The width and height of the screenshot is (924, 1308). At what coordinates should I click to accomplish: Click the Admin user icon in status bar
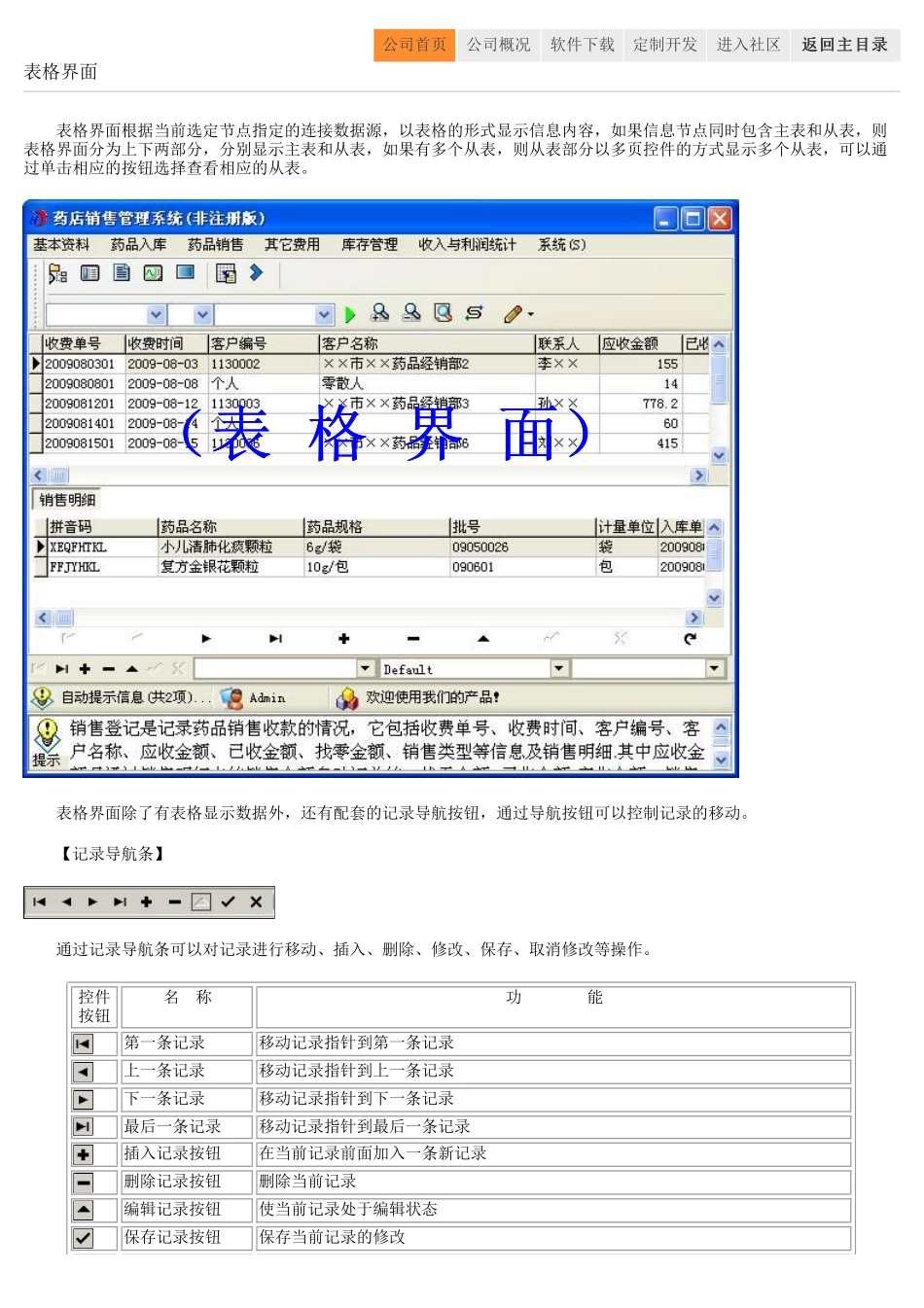click(231, 697)
